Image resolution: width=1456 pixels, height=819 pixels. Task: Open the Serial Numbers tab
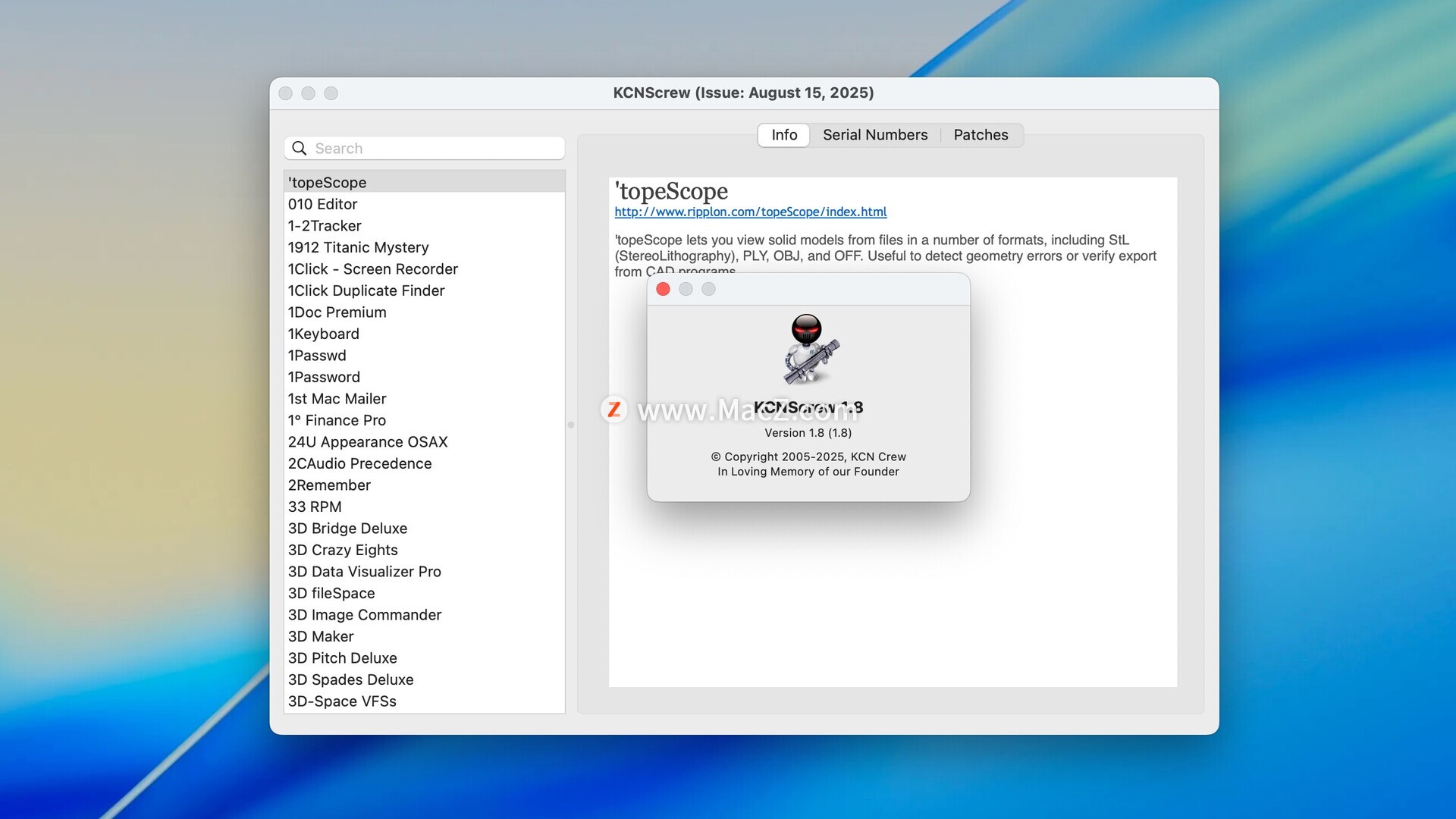click(875, 135)
